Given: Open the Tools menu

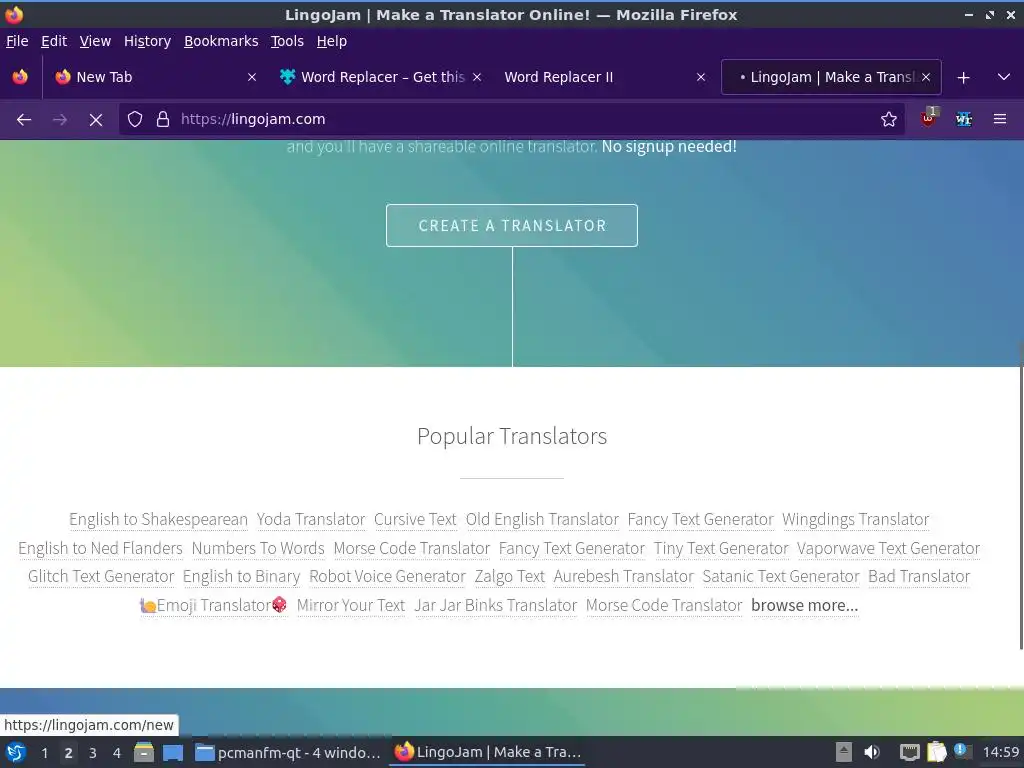Looking at the screenshot, I should coord(287,41).
